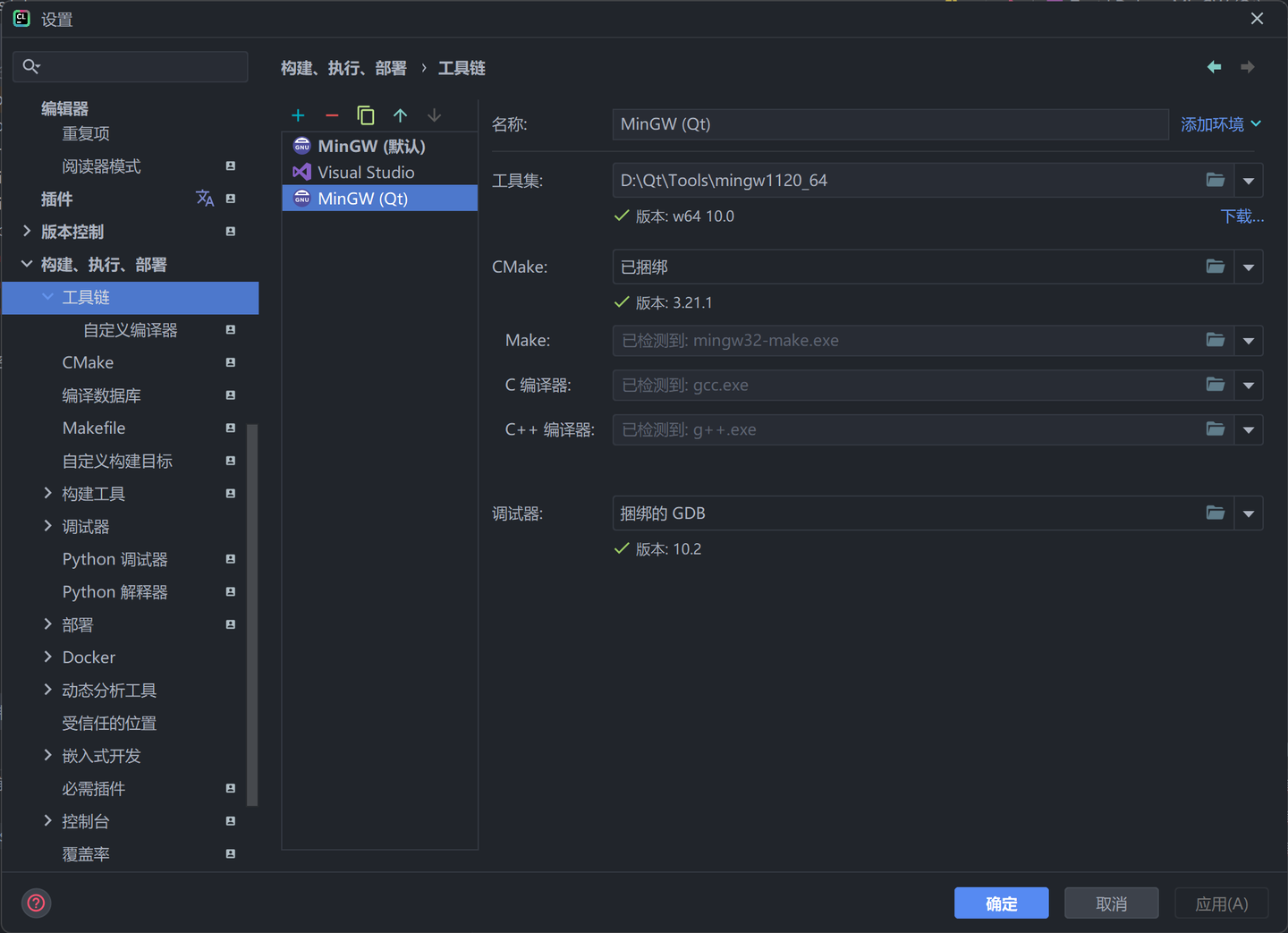
Task: Browse for a 调试器 path via folder icon
Action: click(1216, 513)
